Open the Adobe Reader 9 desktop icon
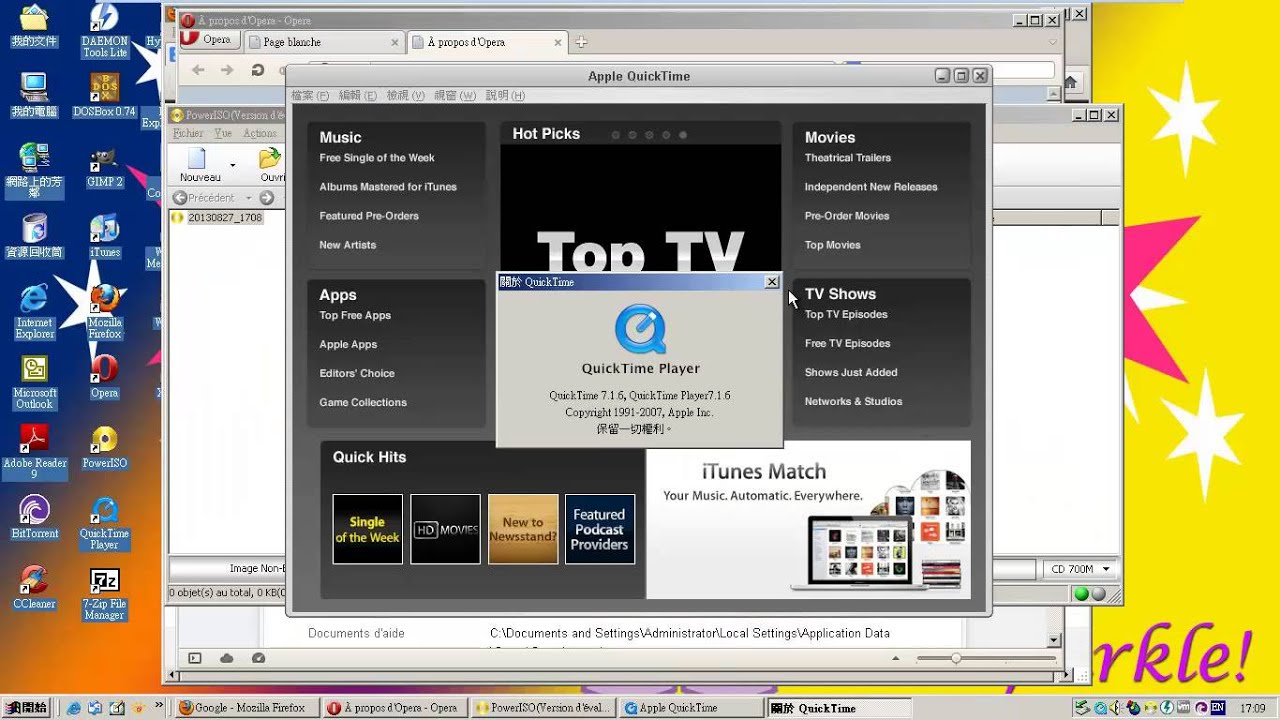1280x720 pixels. coord(34,452)
